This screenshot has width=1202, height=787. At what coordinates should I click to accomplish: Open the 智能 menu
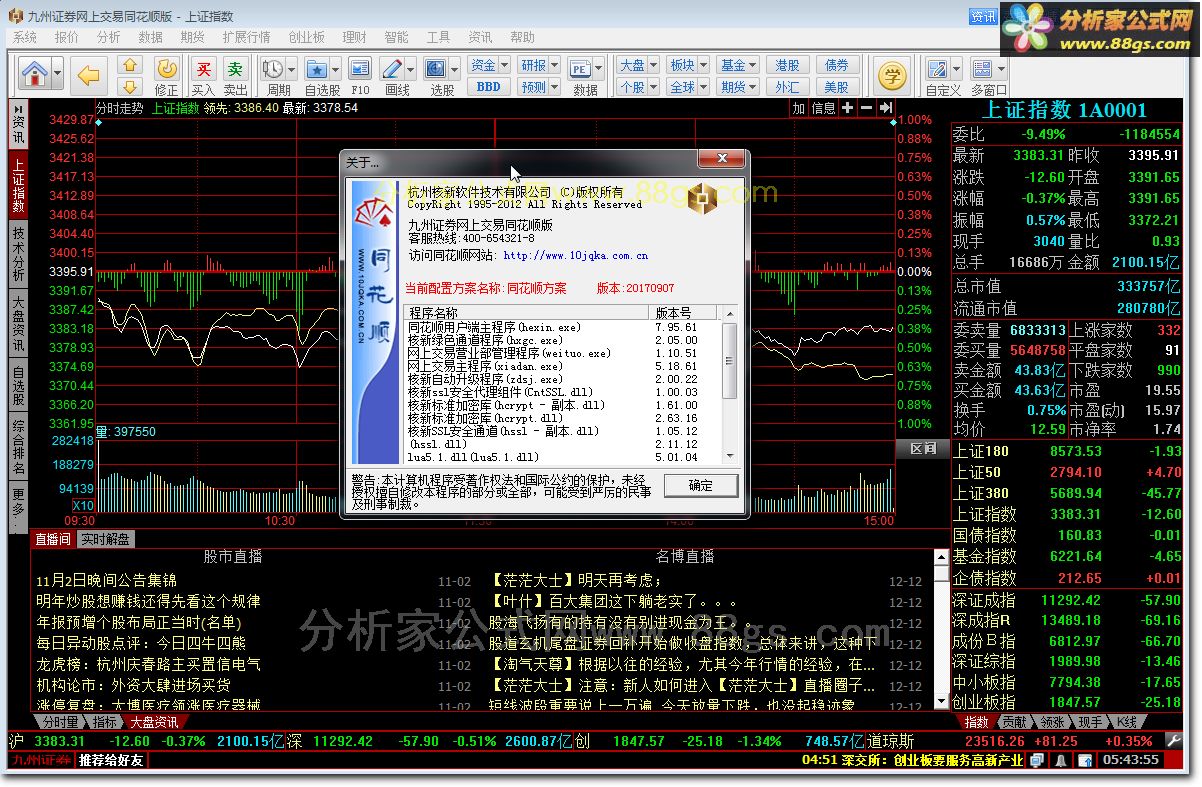(x=396, y=37)
